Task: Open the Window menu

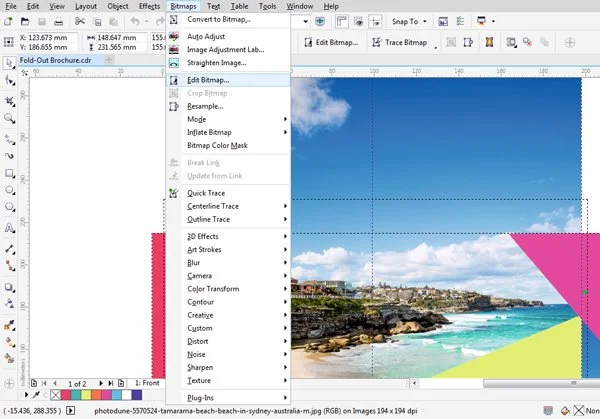Action: (x=300, y=7)
